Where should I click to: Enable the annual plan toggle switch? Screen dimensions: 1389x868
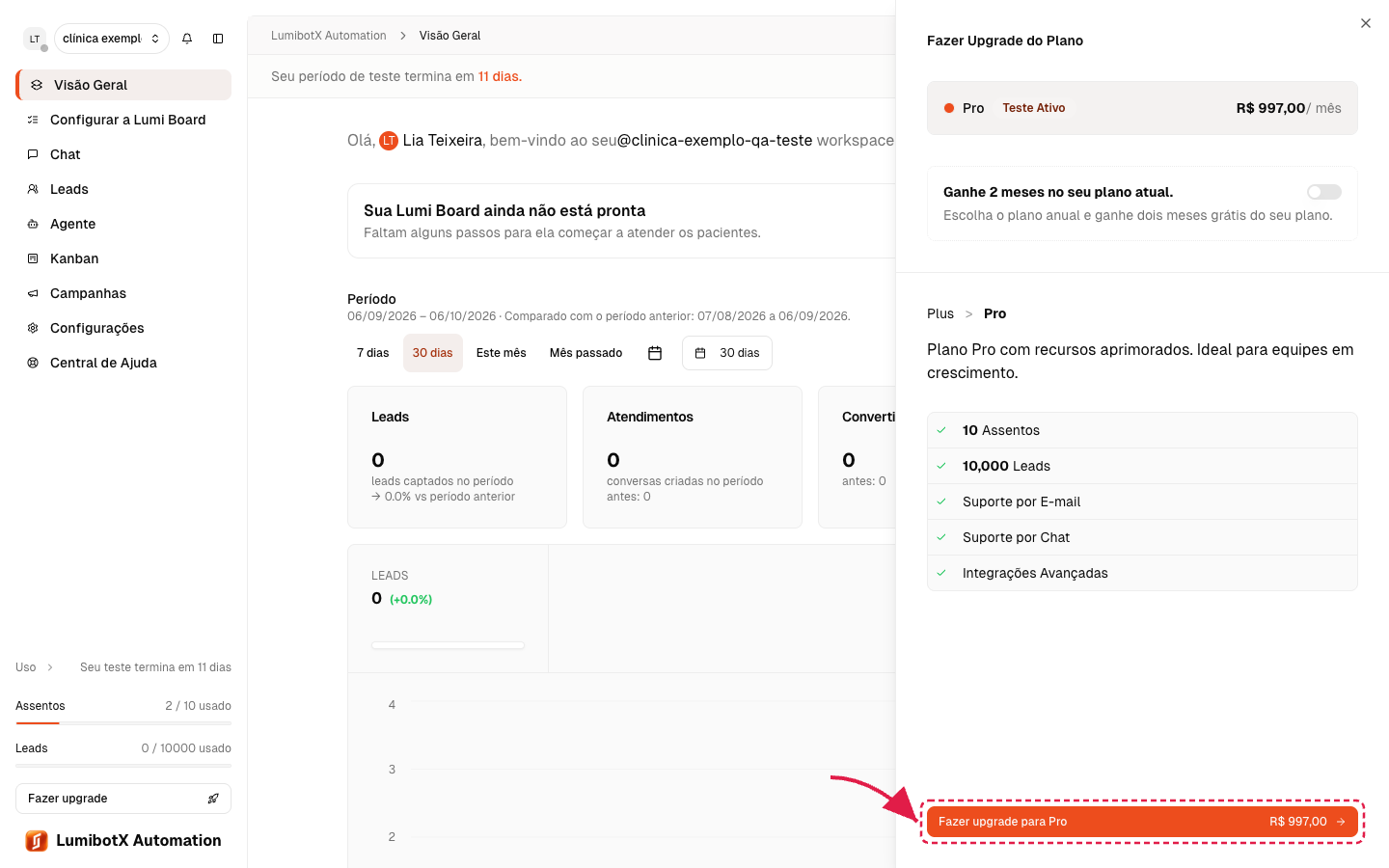tap(1324, 192)
